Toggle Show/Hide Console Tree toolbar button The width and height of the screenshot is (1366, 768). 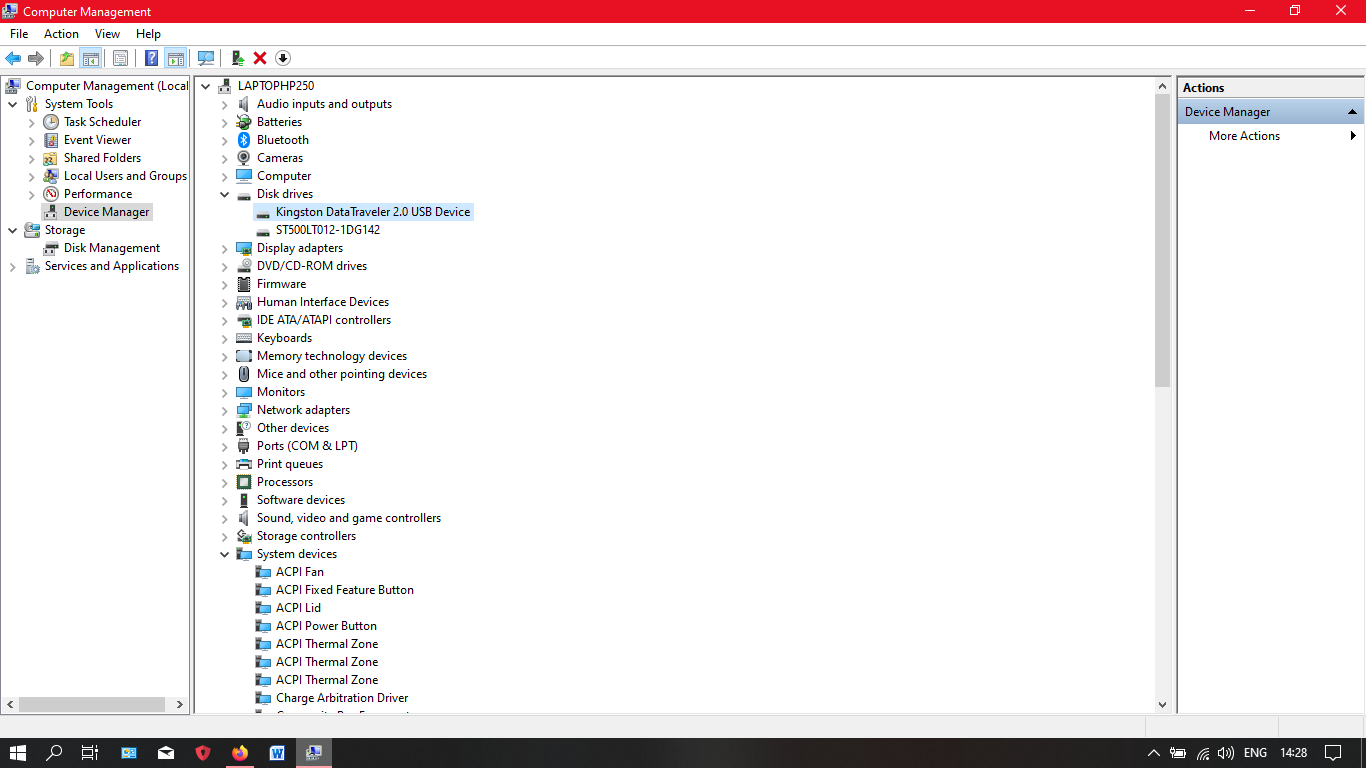90,58
